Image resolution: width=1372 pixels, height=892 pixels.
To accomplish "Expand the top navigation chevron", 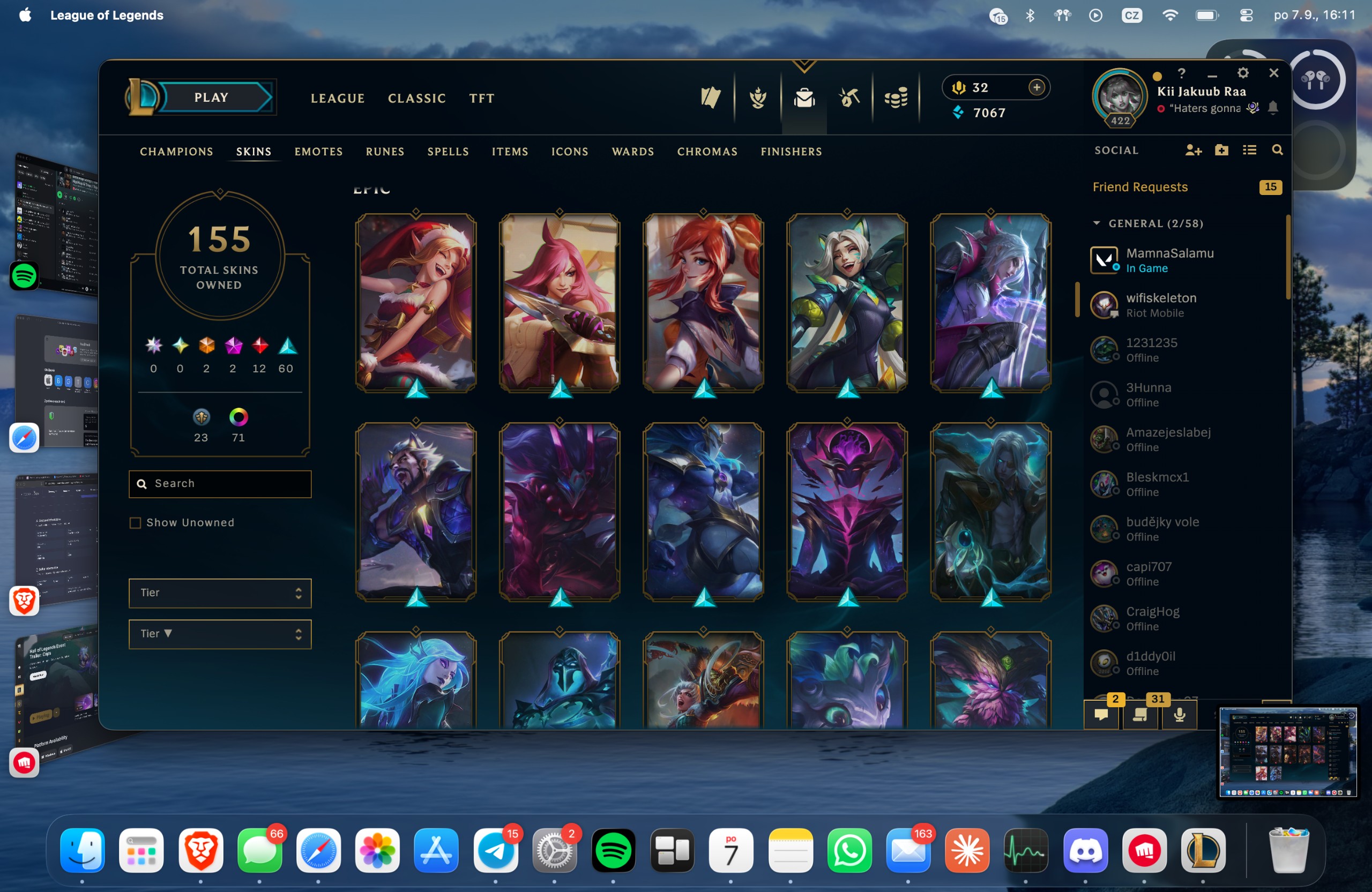I will 804,66.
